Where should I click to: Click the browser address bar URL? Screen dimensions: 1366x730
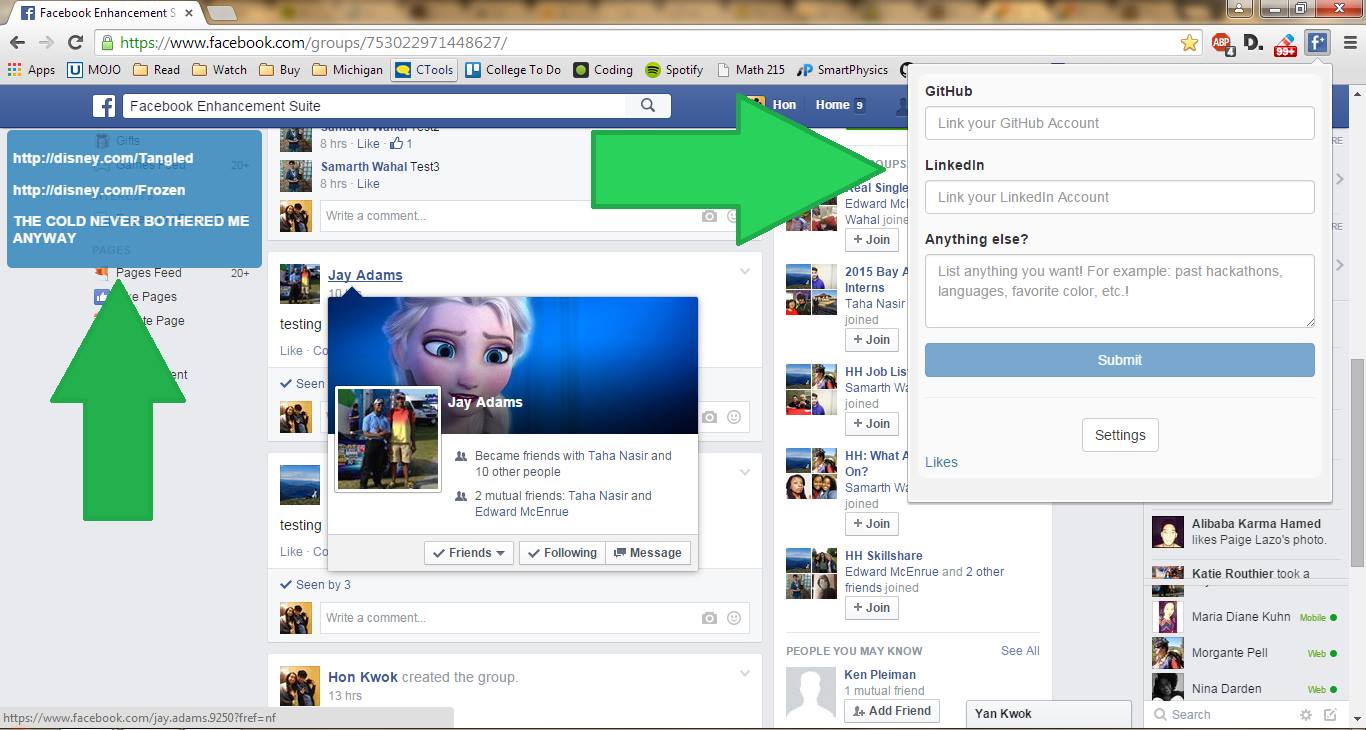coord(313,43)
